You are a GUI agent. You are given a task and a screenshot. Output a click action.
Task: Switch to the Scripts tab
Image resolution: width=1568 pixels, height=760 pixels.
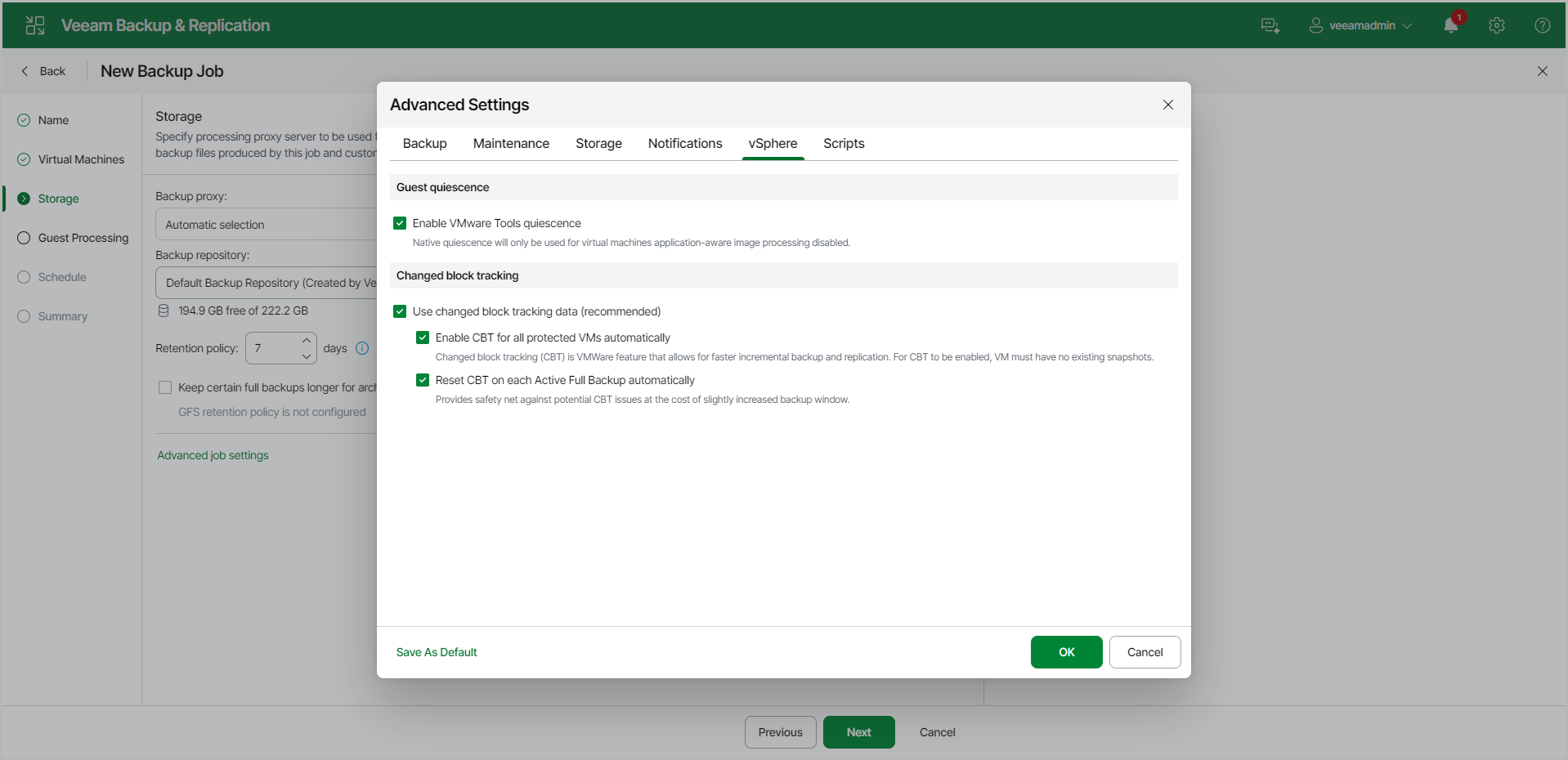coord(844,143)
